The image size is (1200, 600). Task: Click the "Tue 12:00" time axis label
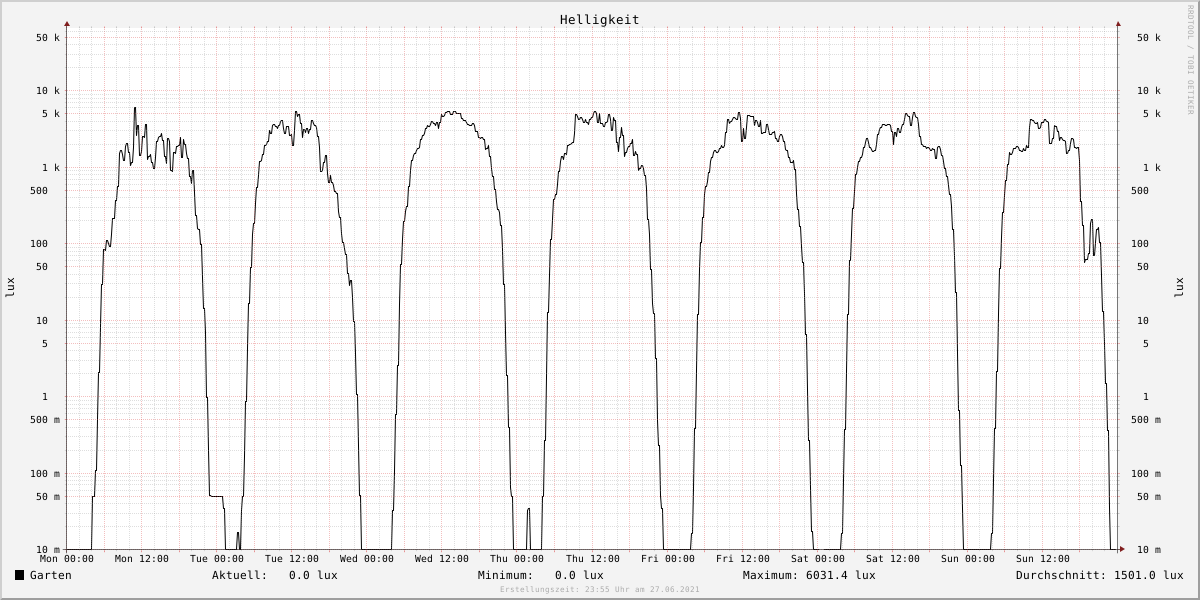click(292, 559)
